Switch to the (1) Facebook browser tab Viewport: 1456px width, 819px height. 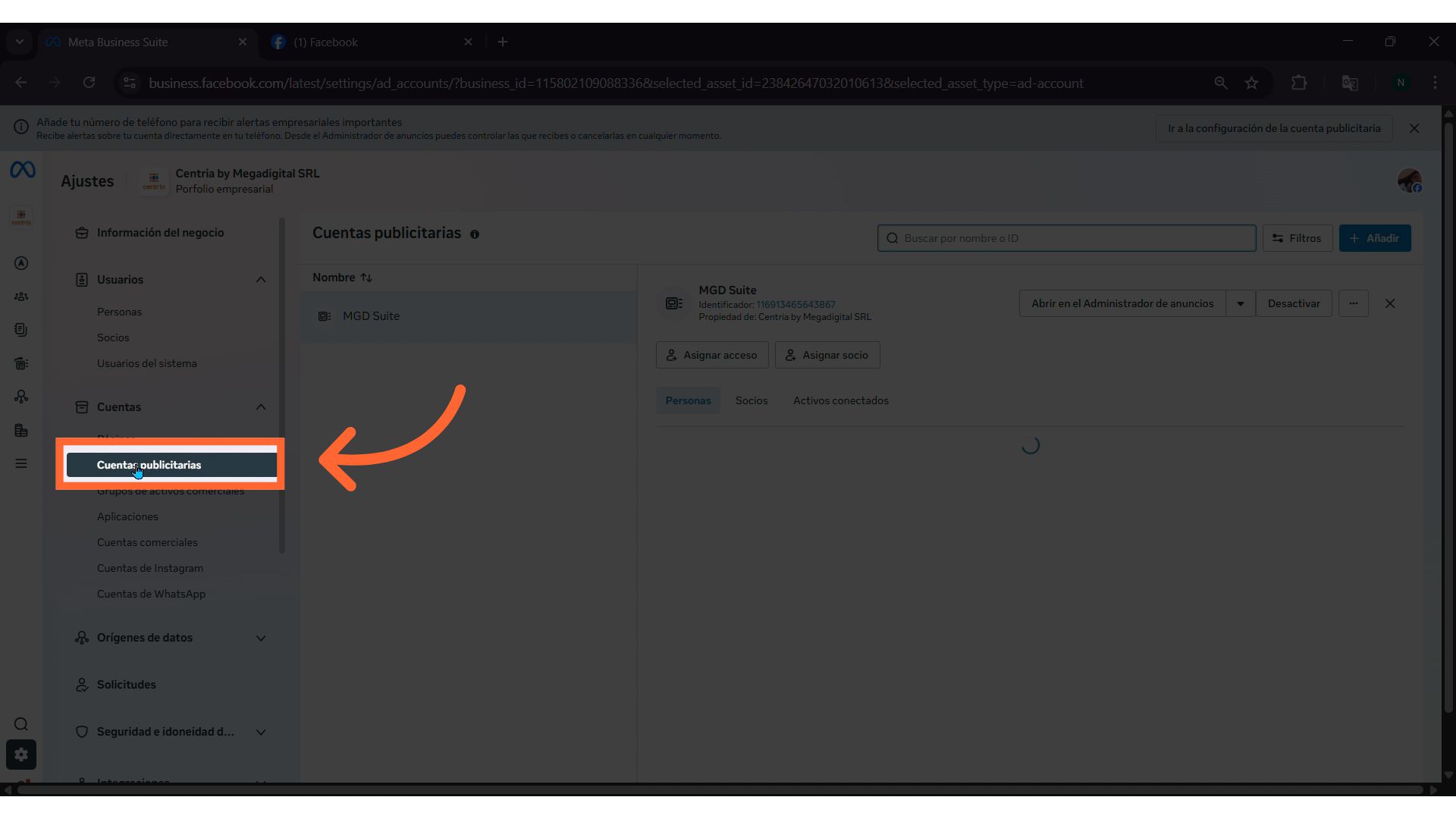click(372, 42)
